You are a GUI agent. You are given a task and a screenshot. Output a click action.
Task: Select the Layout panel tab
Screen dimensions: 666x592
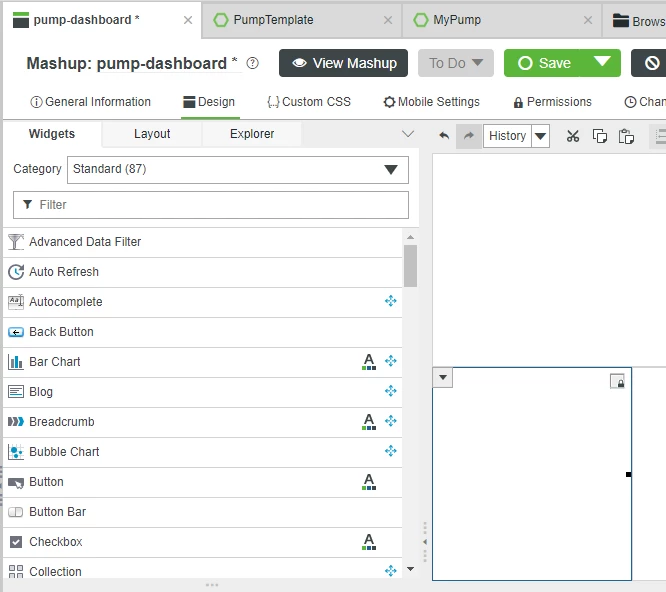152,134
